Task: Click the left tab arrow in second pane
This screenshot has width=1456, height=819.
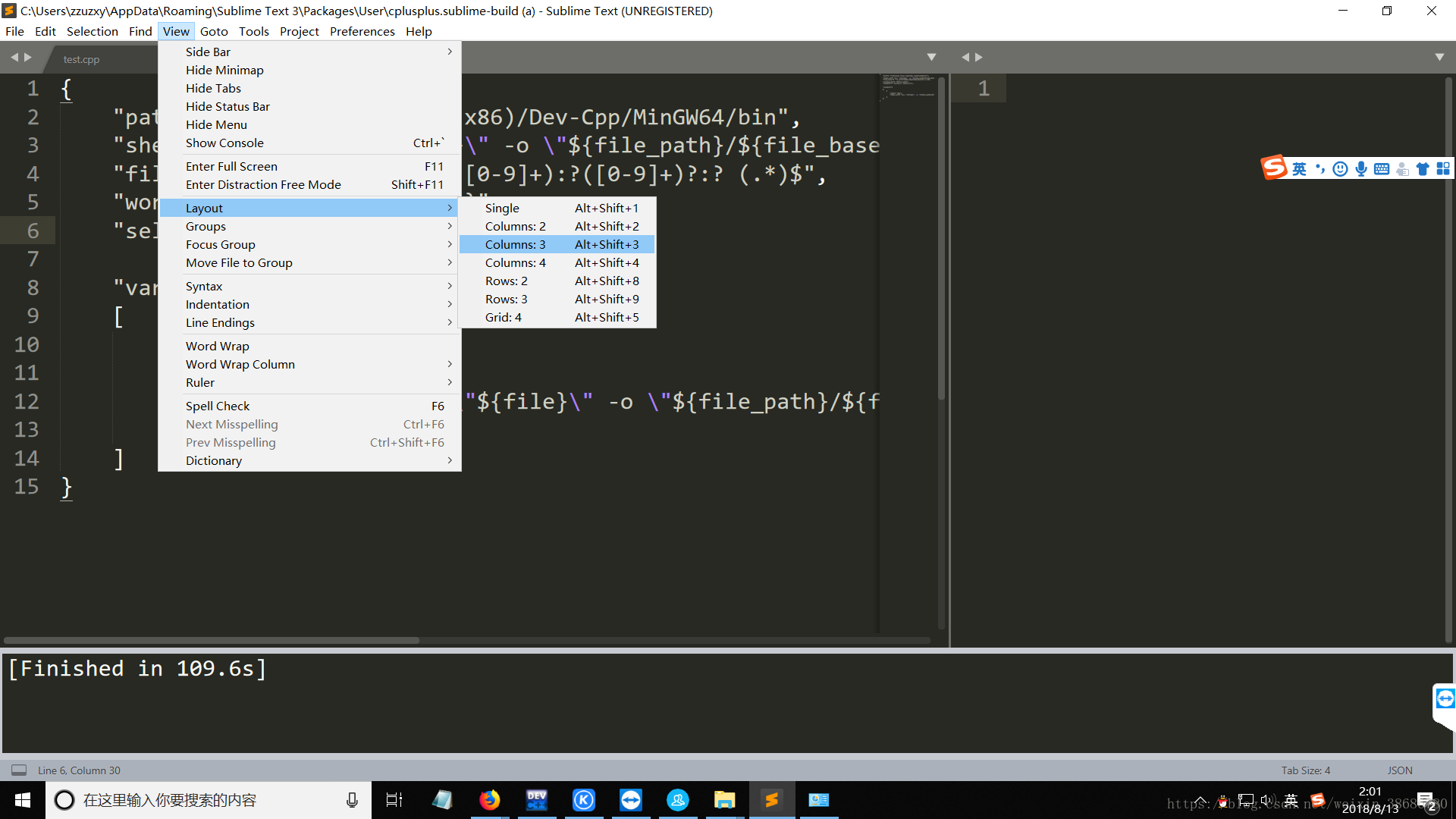Action: [965, 58]
